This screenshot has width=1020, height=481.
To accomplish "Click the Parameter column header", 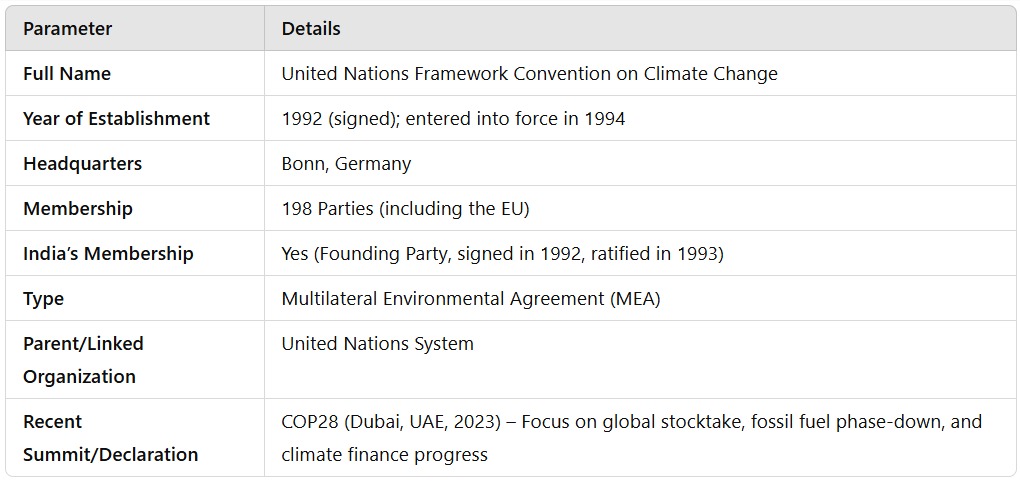I will 68,29.
